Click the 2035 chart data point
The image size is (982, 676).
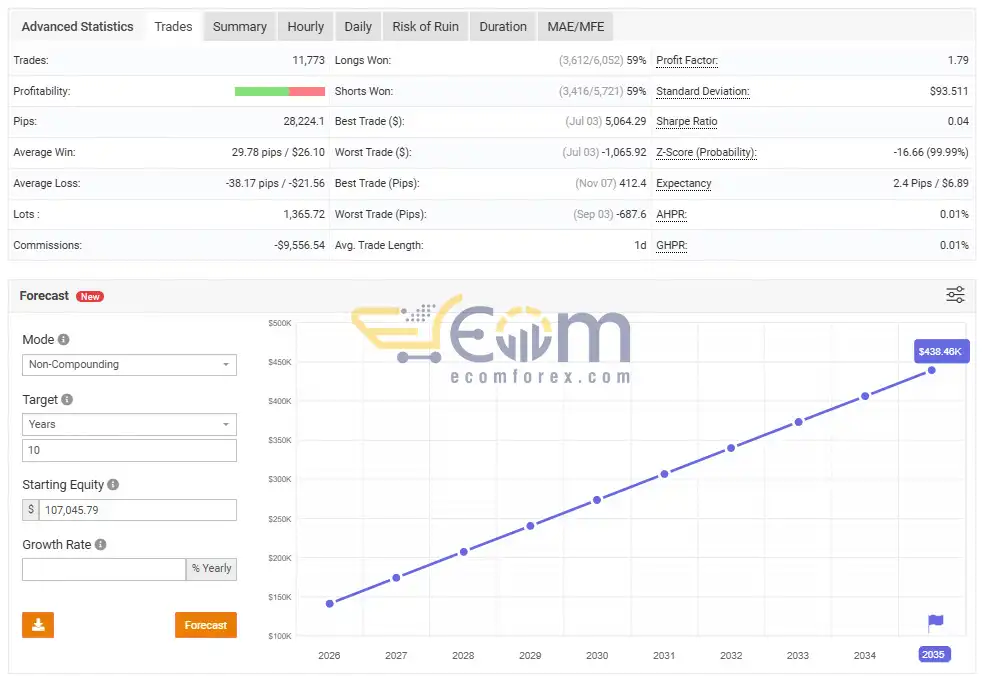pyautogui.click(x=932, y=370)
